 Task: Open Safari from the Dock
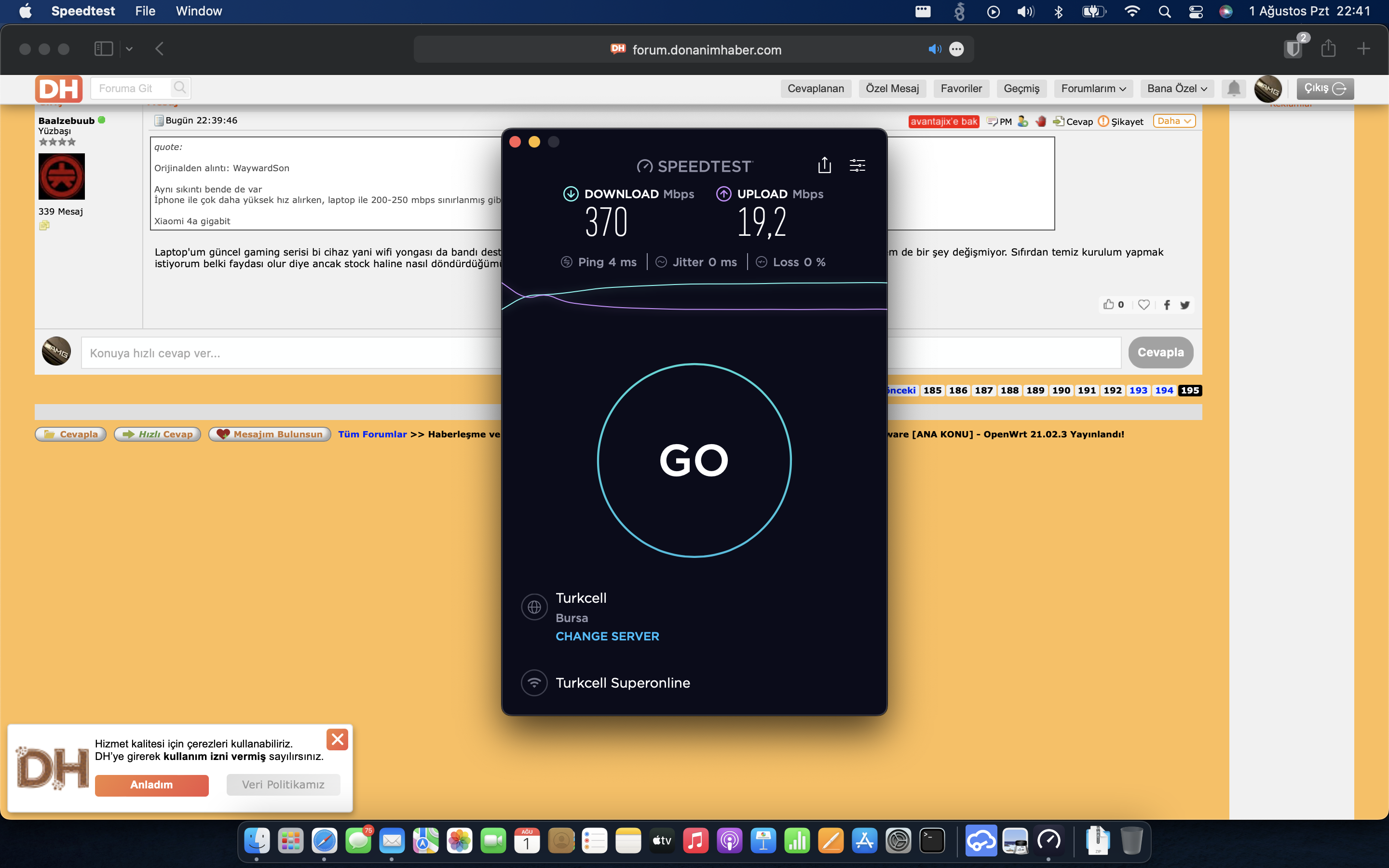[x=324, y=841]
